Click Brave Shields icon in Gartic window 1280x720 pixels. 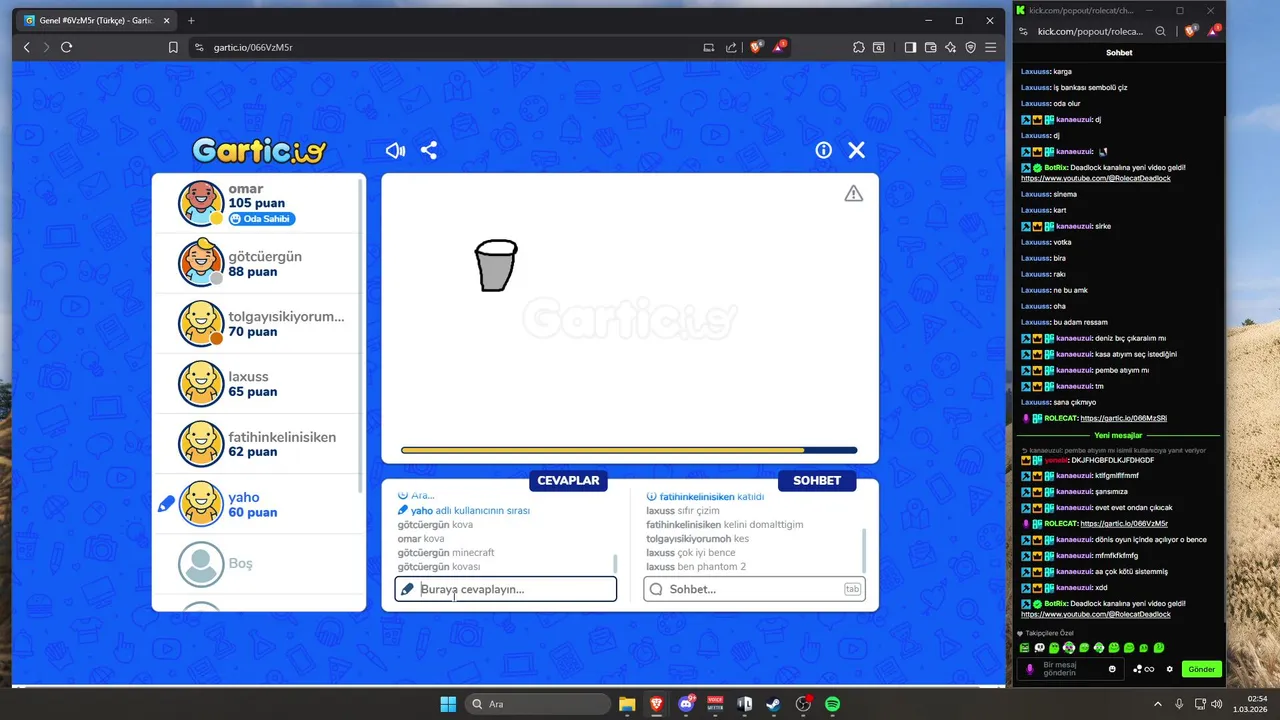click(x=757, y=47)
